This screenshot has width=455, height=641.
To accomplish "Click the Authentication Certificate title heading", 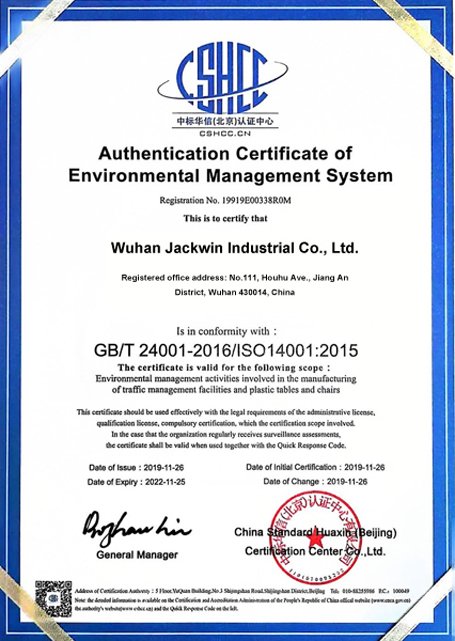I will coord(230,165).
